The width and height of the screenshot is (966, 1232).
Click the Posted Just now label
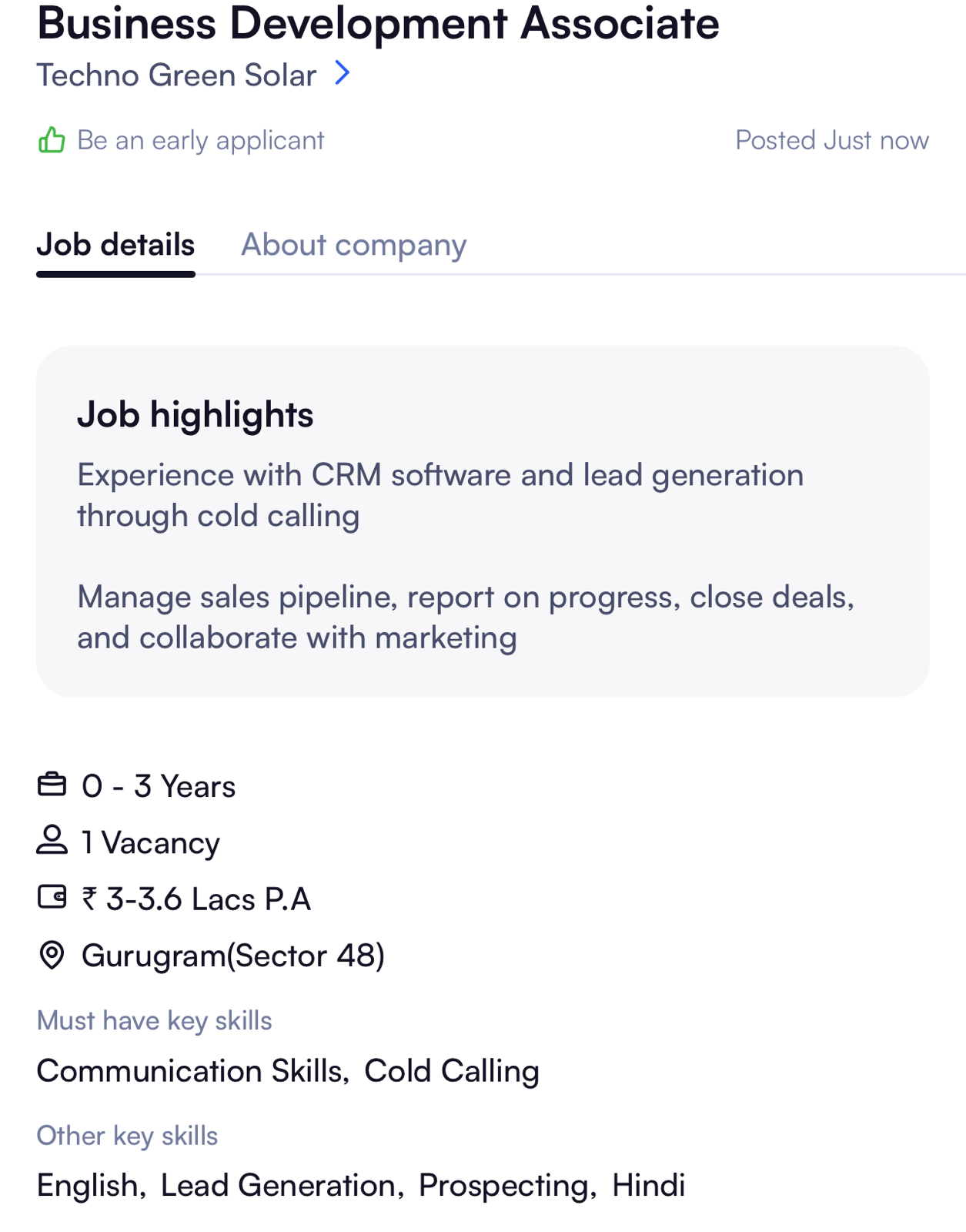(x=831, y=140)
